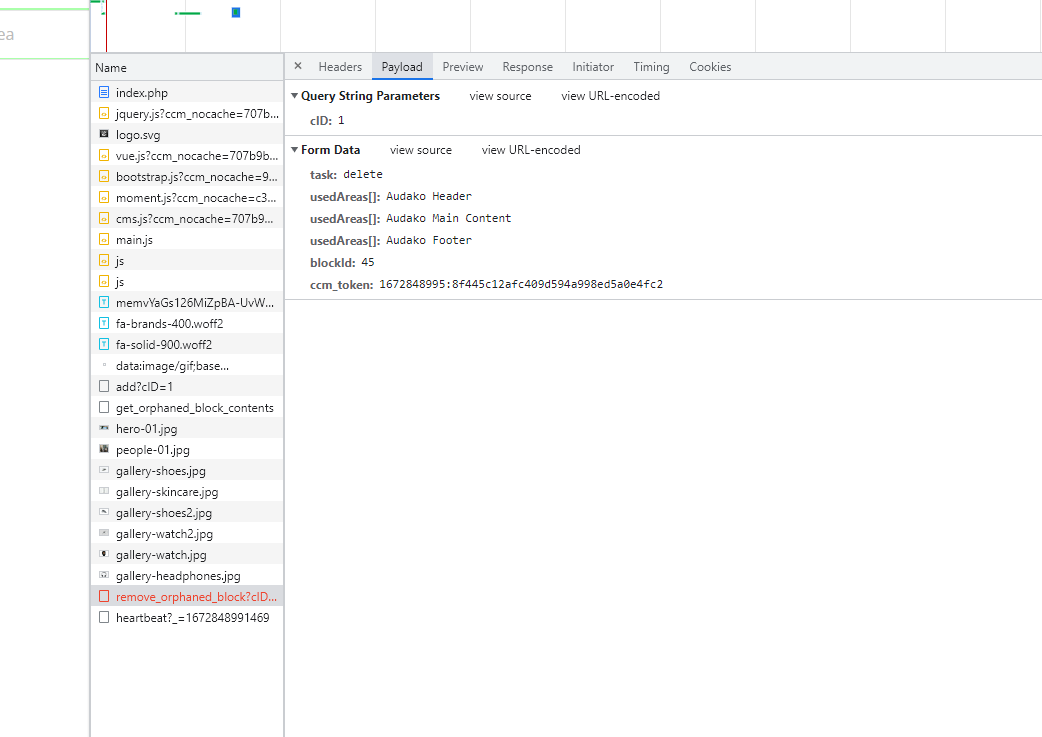
Task: Close the request details pane
Action: (x=297, y=66)
